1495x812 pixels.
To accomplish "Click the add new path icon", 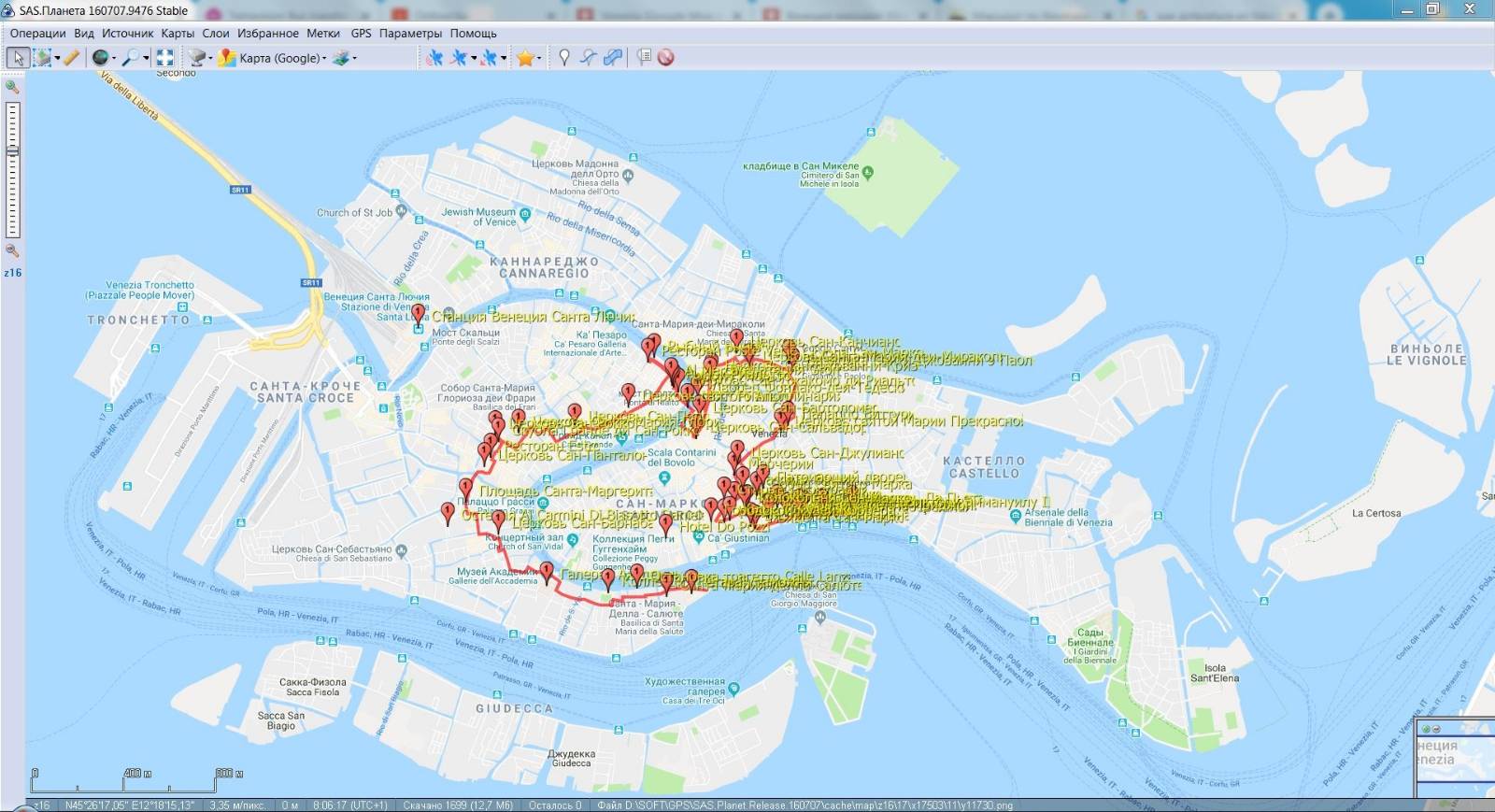I will (588, 58).
